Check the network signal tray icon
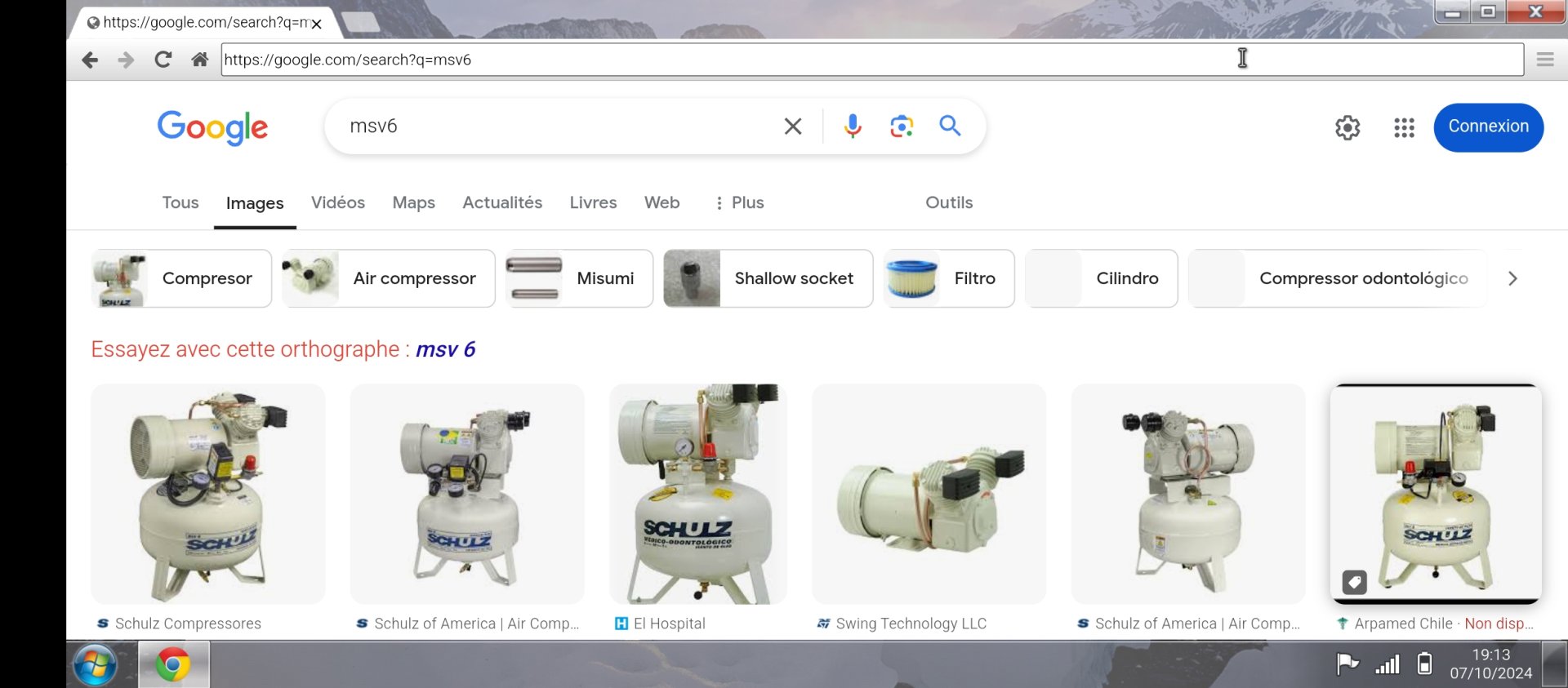The width and height of the screenshot is (1568, 688). coord(1387,664)
